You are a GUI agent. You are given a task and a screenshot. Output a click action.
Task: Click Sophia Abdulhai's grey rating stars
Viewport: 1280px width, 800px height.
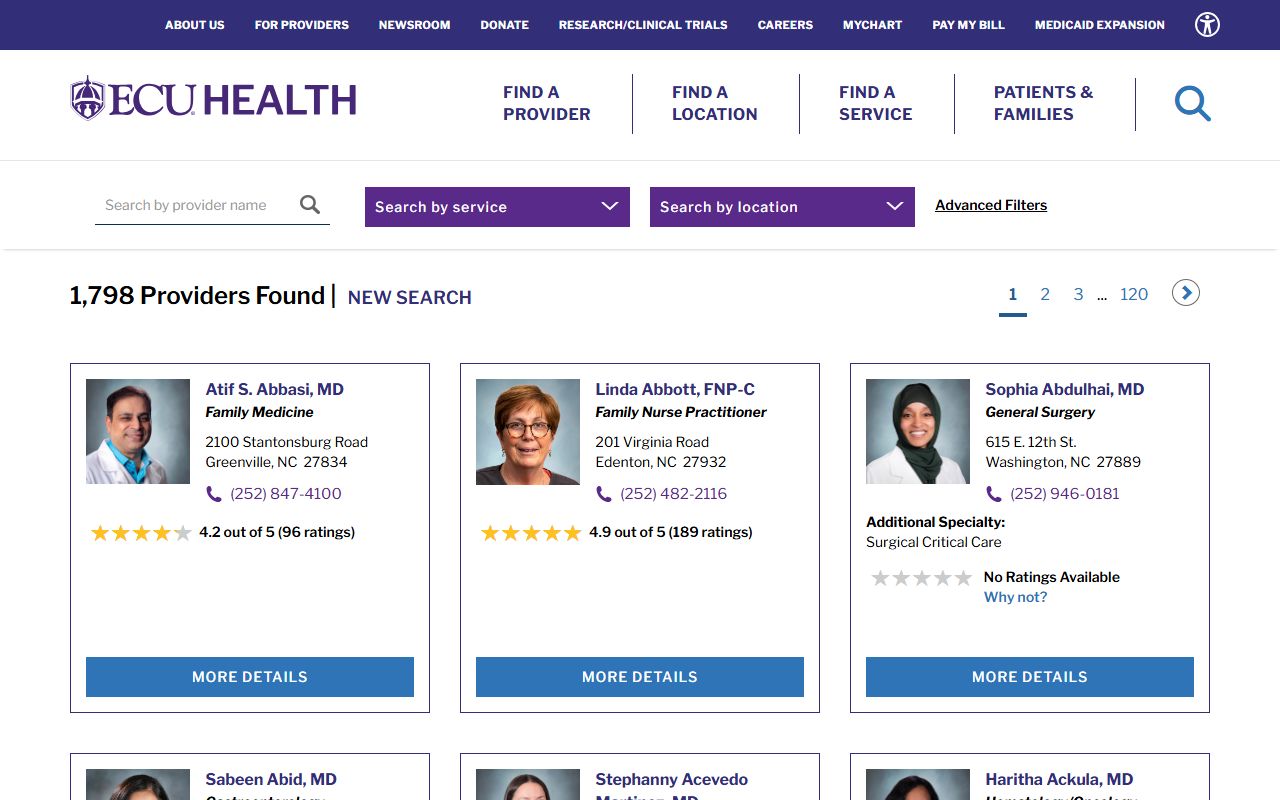coord(921,578)
